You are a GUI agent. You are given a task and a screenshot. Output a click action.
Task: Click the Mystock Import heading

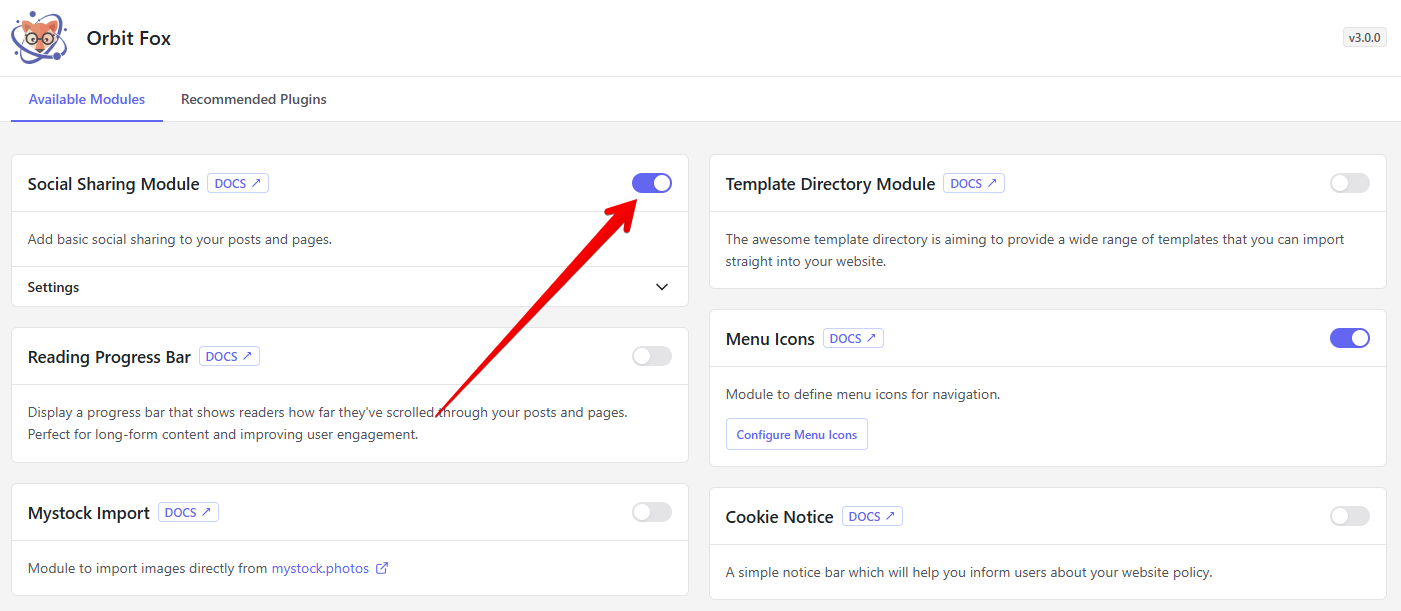click(89, 513)
